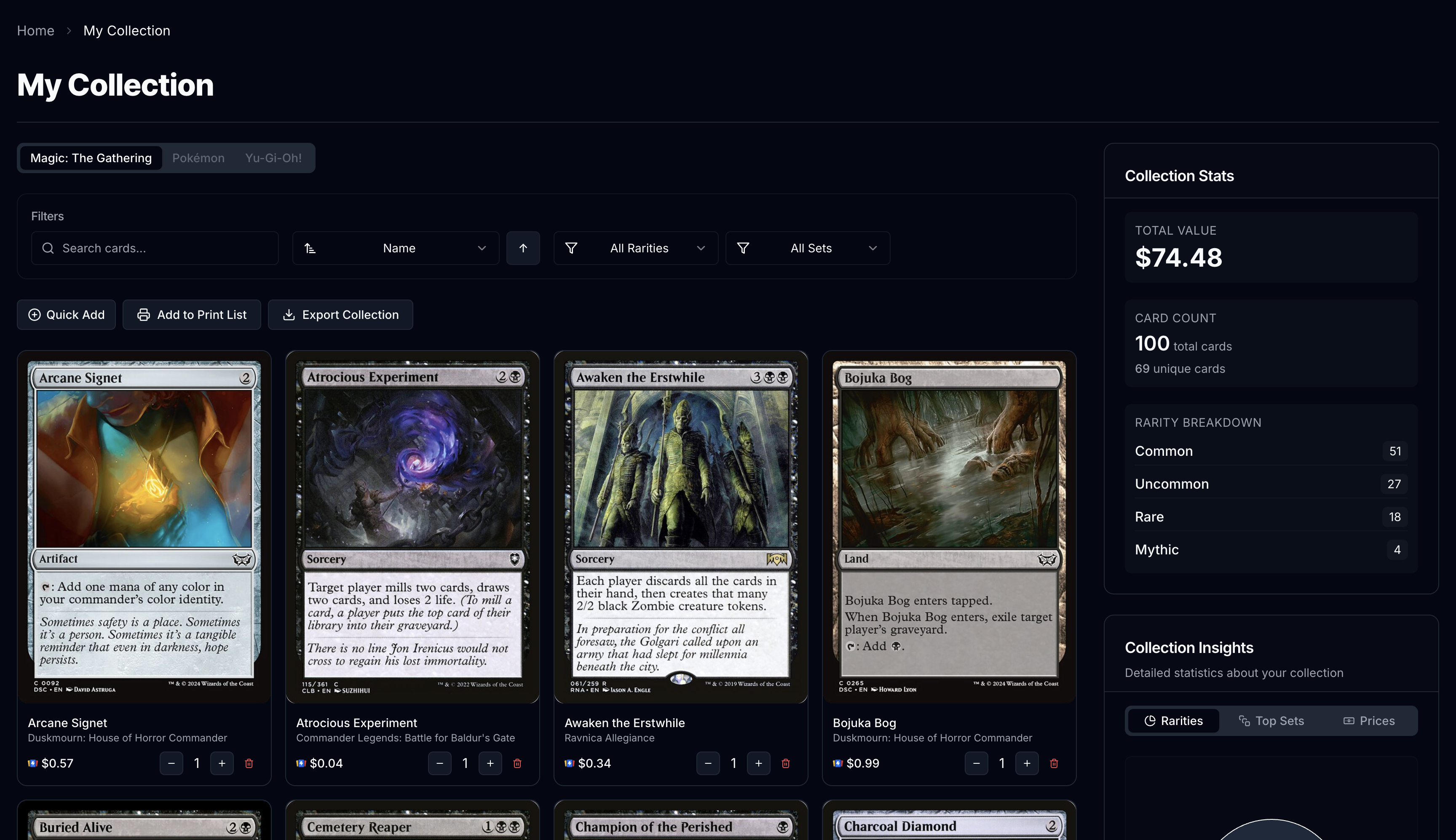Increase Atrocious Experiment quantity with plus
1456x840 pixels.
tap(490, 763)
